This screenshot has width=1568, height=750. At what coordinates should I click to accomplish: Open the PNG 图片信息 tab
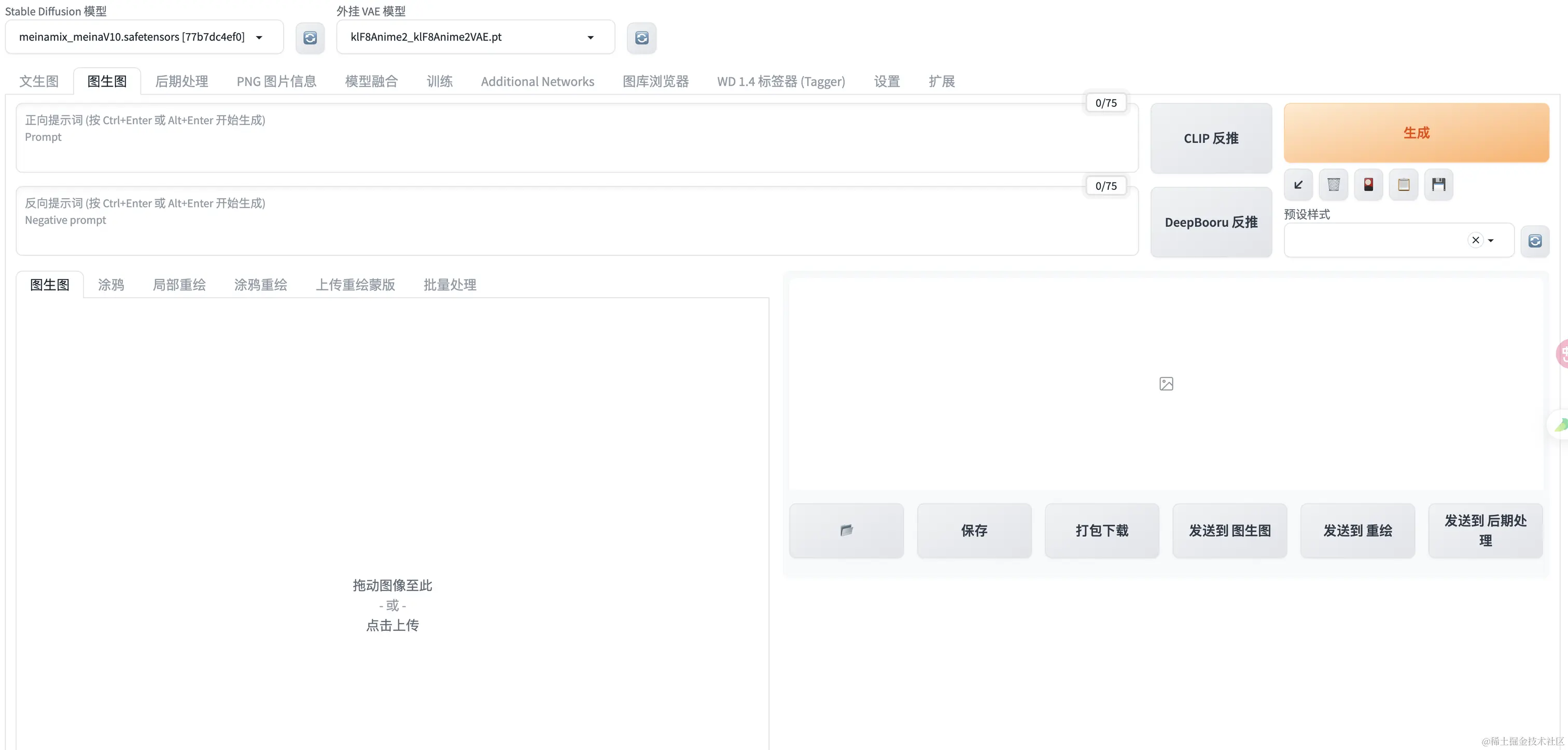click(x=276, y=81)
